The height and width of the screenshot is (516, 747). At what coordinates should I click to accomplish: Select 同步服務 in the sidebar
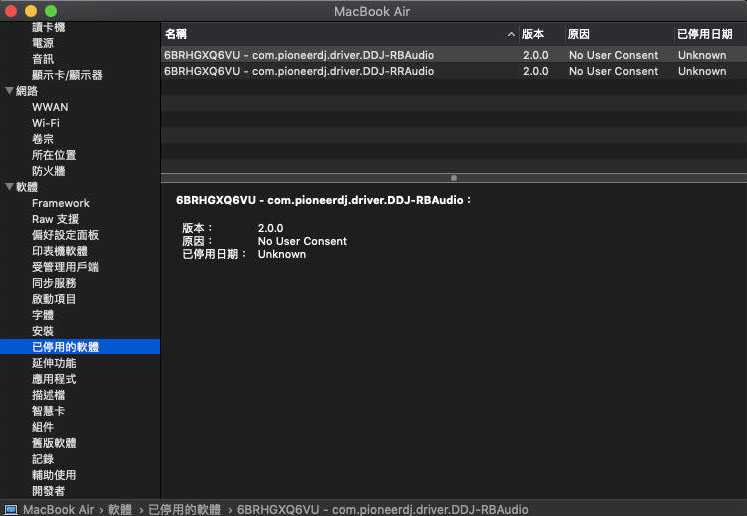pyautogui.click(x=54, y=283)
